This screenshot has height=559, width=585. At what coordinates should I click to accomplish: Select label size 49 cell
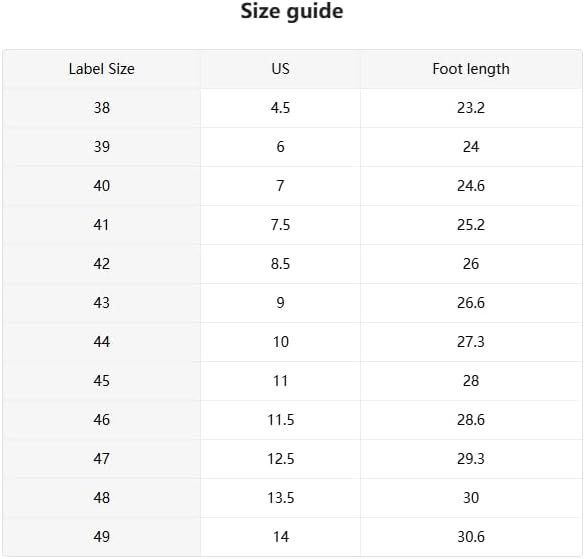click(101, 537)
